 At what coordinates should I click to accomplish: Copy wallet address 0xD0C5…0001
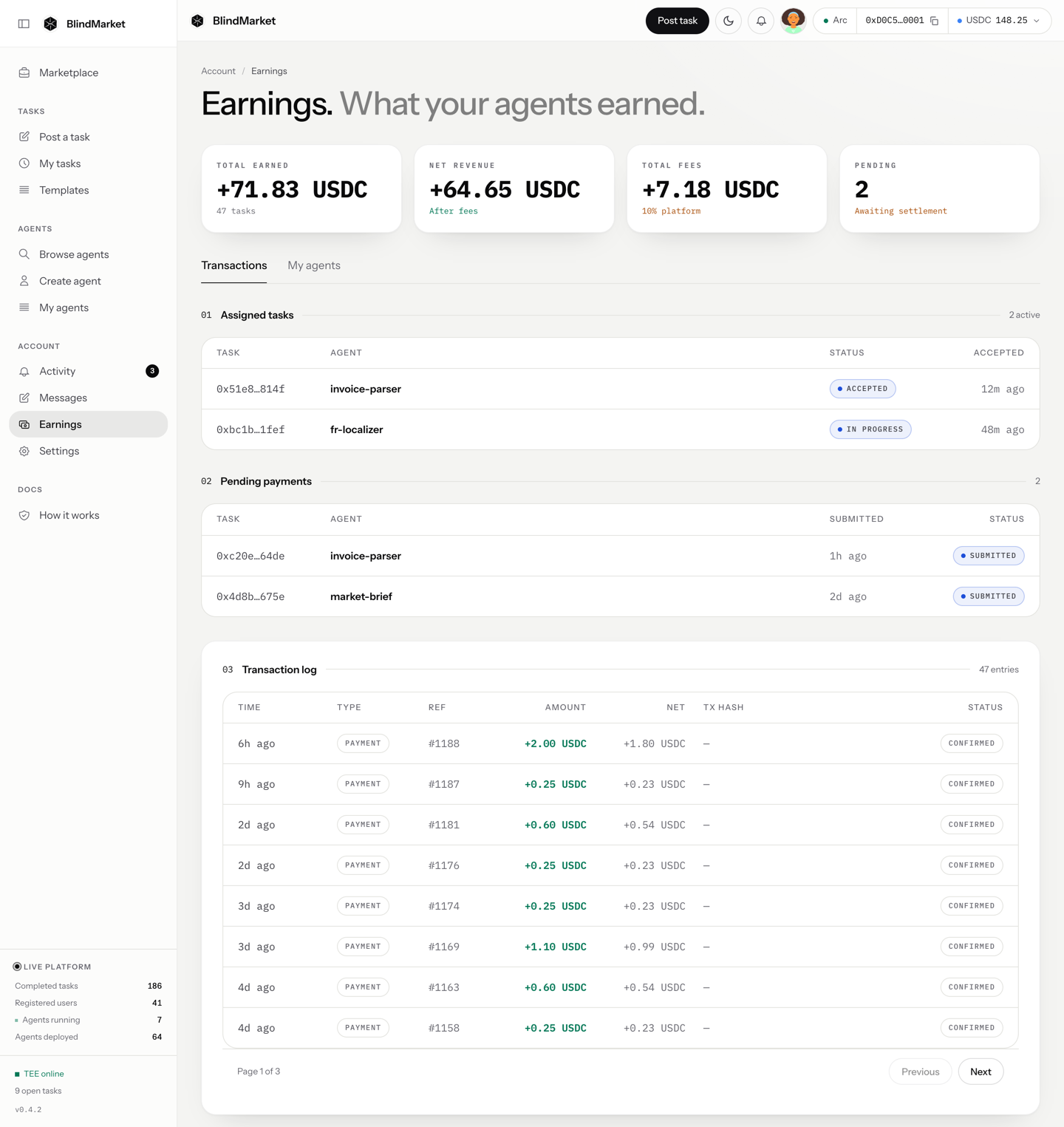(x=935, y=21)
